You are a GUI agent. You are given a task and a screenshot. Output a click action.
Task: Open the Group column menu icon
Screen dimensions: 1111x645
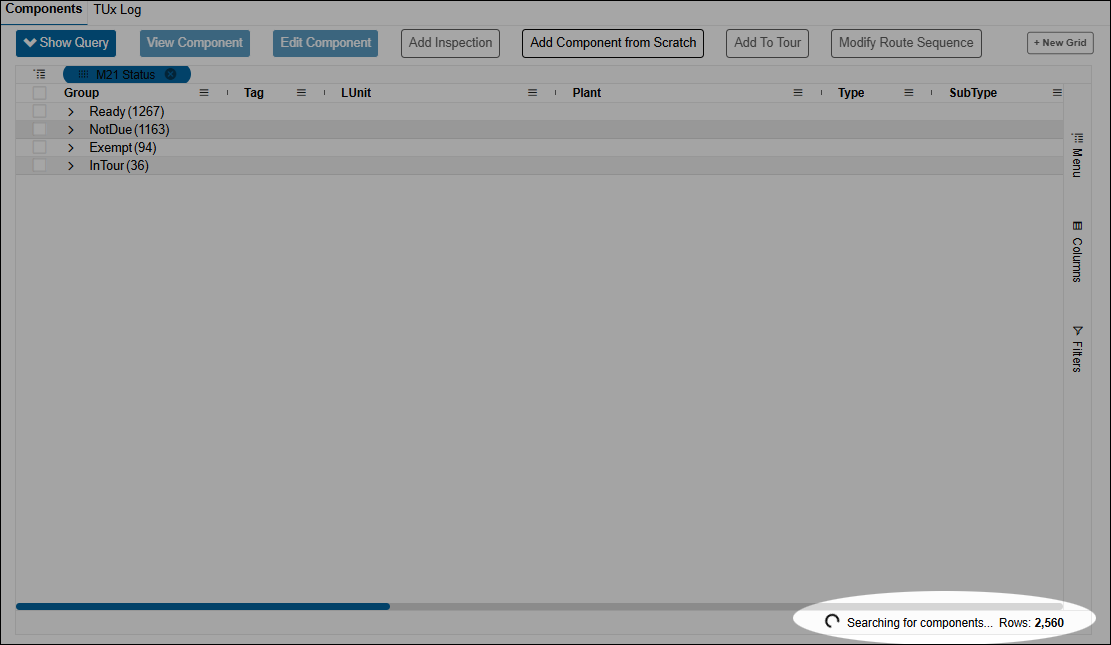point(204,93)
